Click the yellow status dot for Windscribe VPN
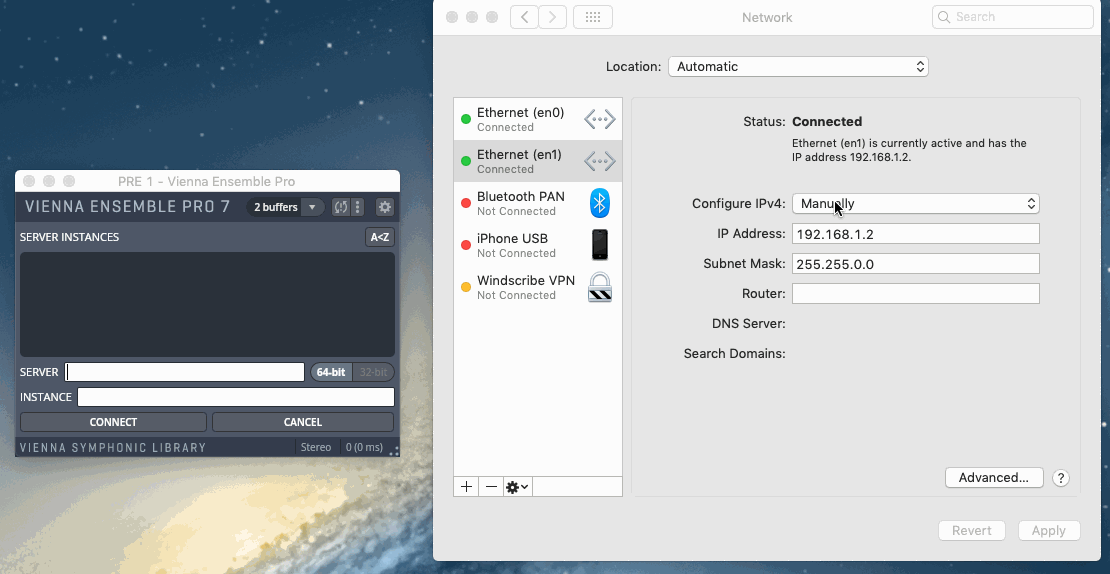The height and width of the screenshot is (574, 1110). (x=466, y=287)
